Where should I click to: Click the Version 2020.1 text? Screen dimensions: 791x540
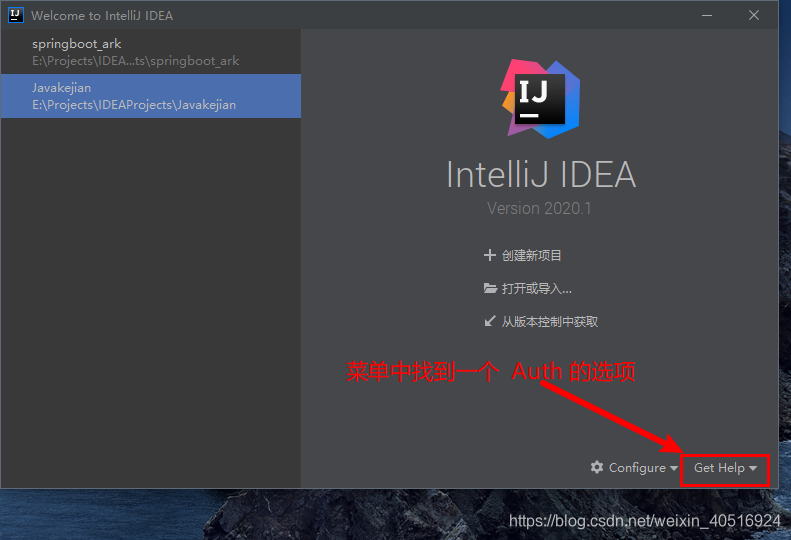click(539, 208)
